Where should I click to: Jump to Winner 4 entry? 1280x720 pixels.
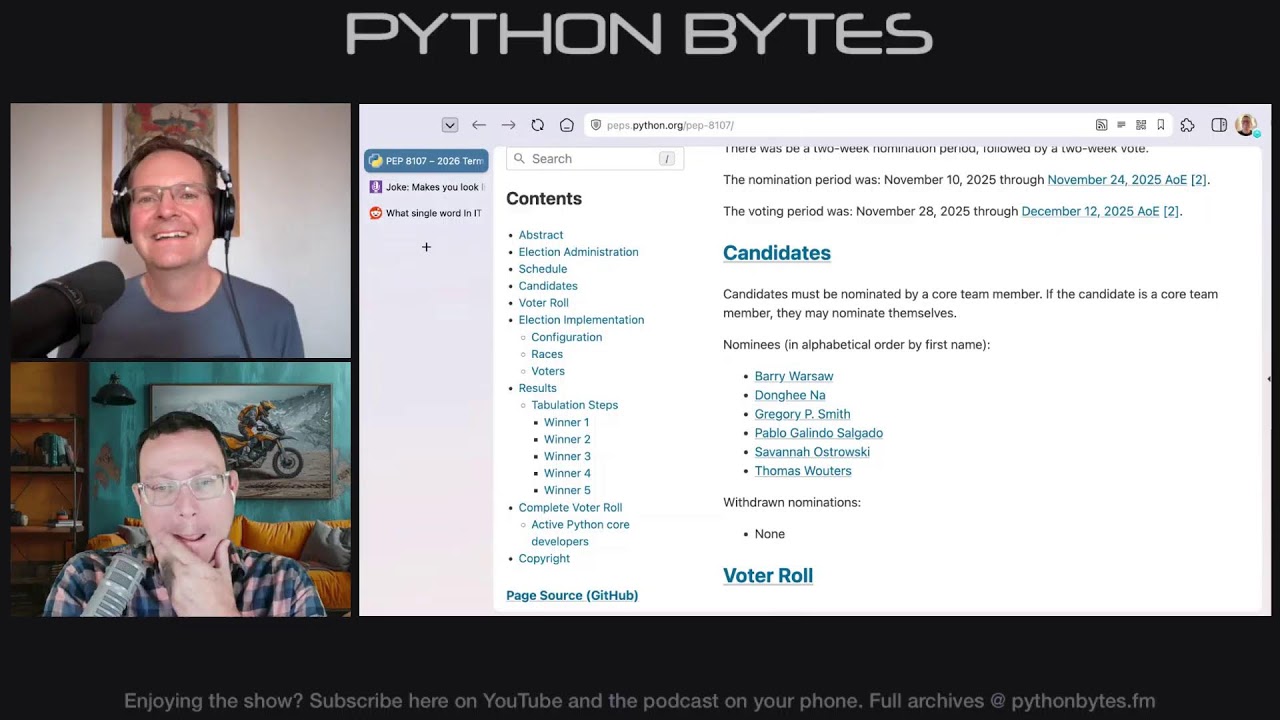pyautogui.click(x=567, y=473)
